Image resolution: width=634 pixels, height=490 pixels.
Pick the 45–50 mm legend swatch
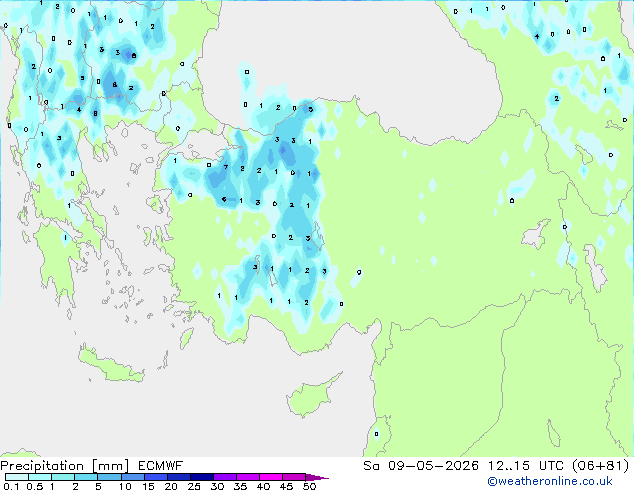[294, 477]
